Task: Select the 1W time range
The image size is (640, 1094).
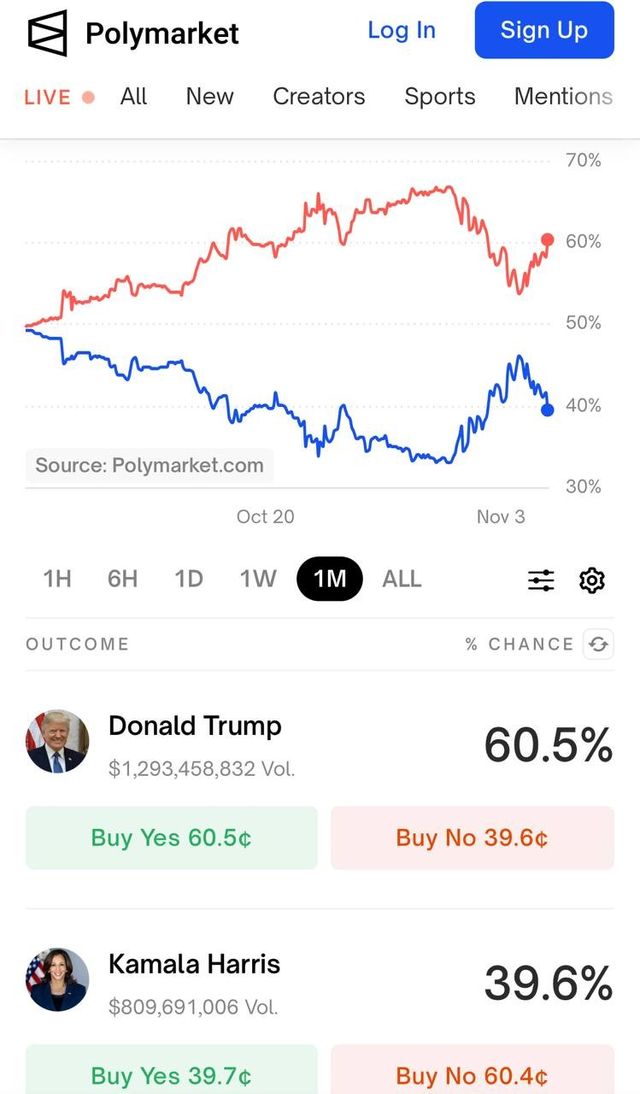Action: (x=257, y=579)
